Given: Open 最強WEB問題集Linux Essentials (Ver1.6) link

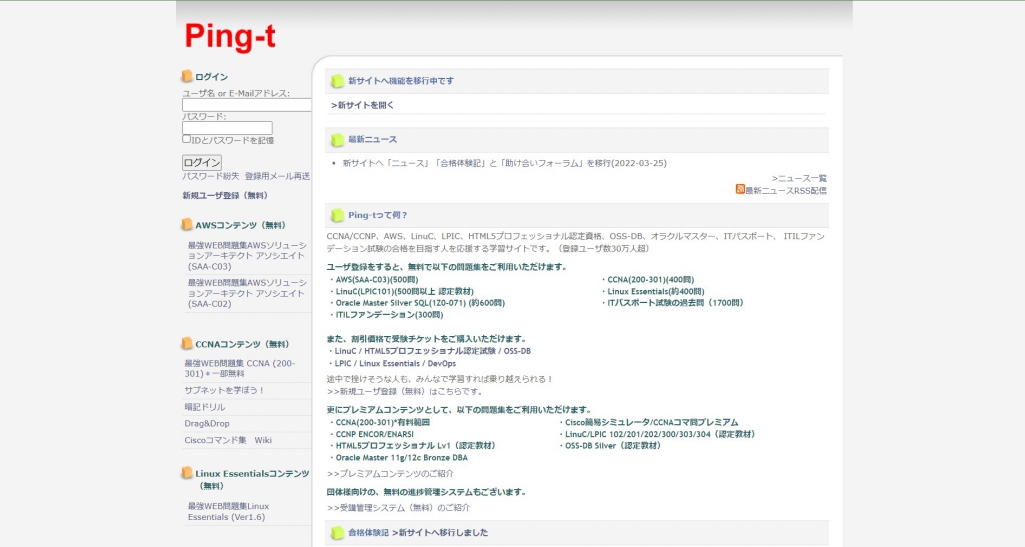Looking at the screenshot, I should click(228, 512).
